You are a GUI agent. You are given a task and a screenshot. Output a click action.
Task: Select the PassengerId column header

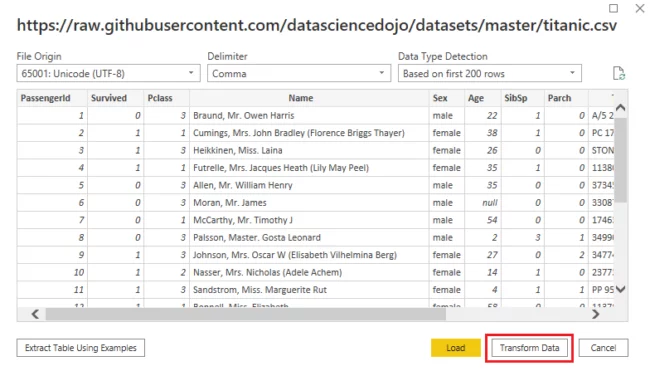pyautogui.click(x=52, y=98)
